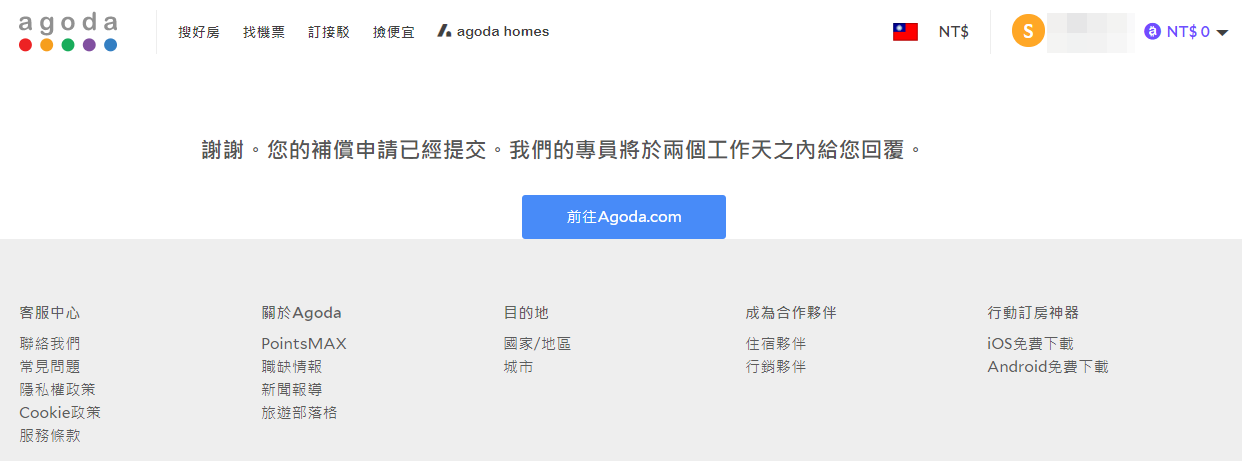Open the 隱私權政策 link
Viewport: 1242px width, 461px height.
pyautogui.click(x=57, y=390)
